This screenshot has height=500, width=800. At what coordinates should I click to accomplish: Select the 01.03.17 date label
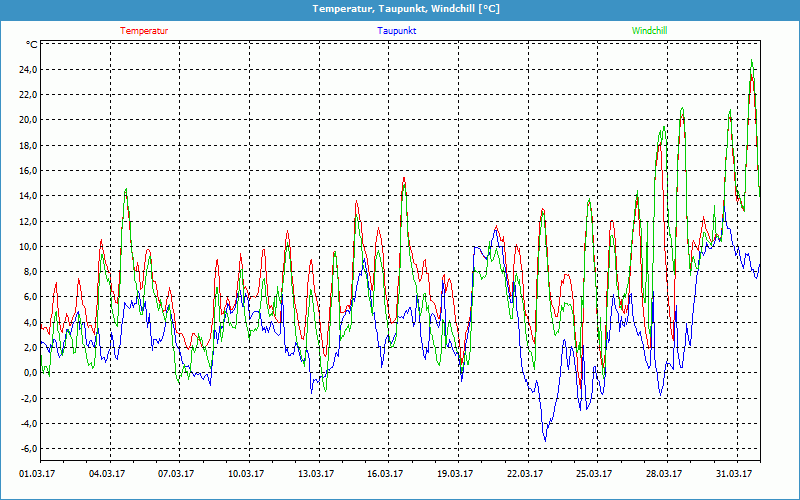pyautogui.click(x=38, y=474)
